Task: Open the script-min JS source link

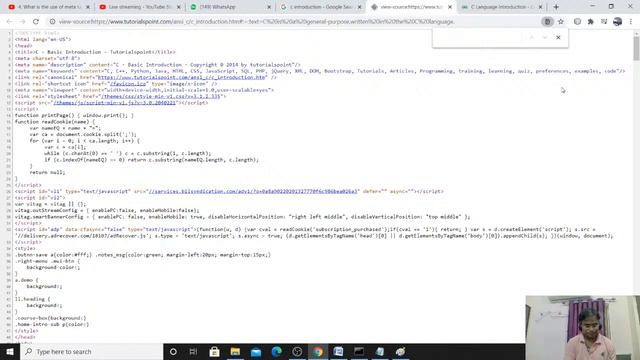Action: pyautogui.click(x=114, y=102)
